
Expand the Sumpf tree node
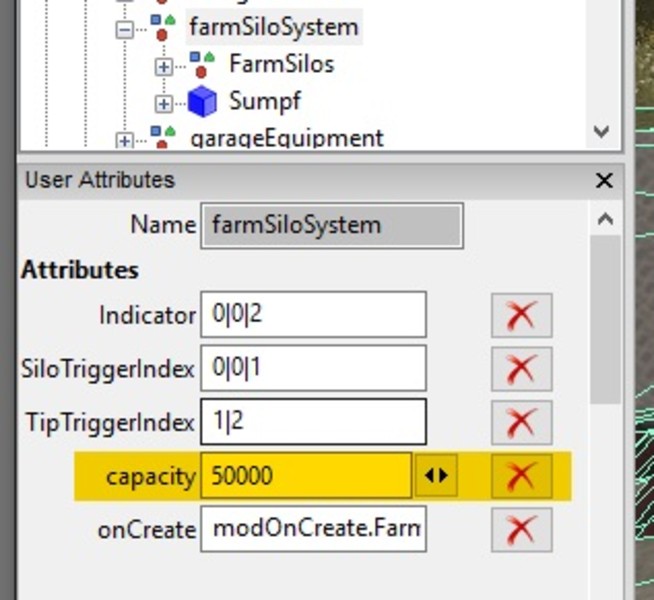coord(164,103)
